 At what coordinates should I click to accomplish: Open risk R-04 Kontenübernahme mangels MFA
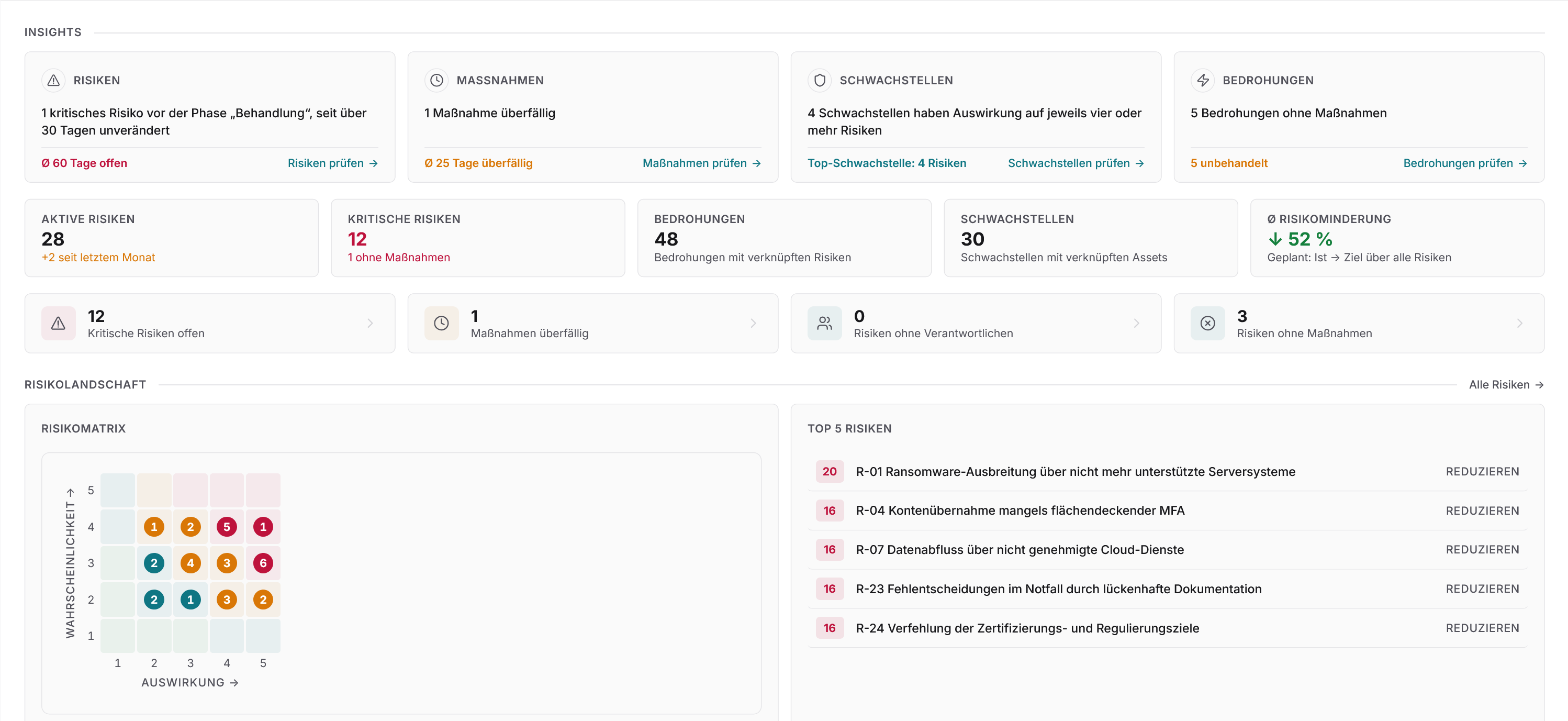(1168, 511)
